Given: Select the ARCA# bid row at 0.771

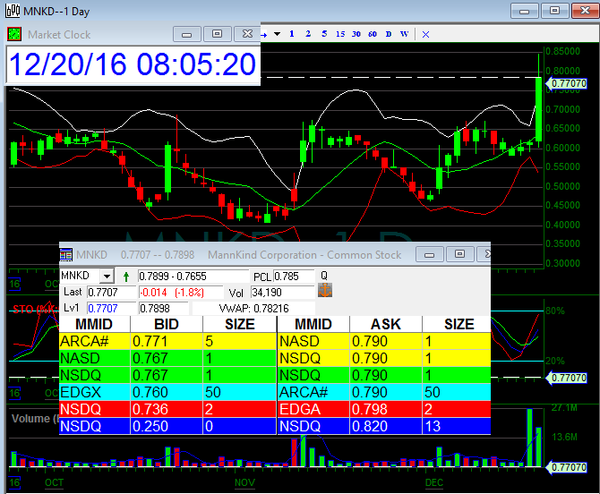Looking at the screenshot, I should pos(167,340).
